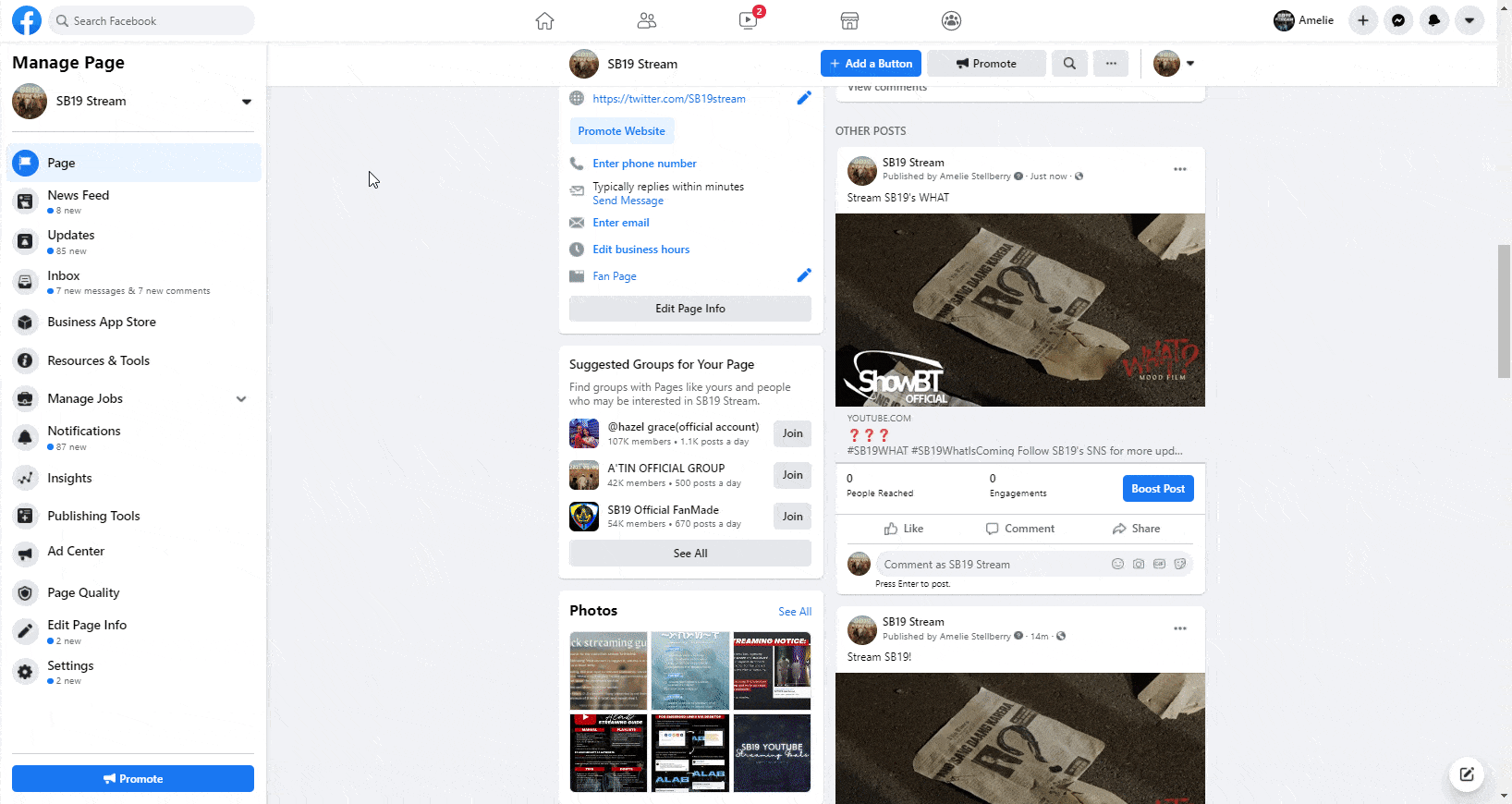Open options menu for Stream SB19's WHAT post
Image resolution: width=1512 pixels, height=804 pixels.
click(x=1180, y=169)
